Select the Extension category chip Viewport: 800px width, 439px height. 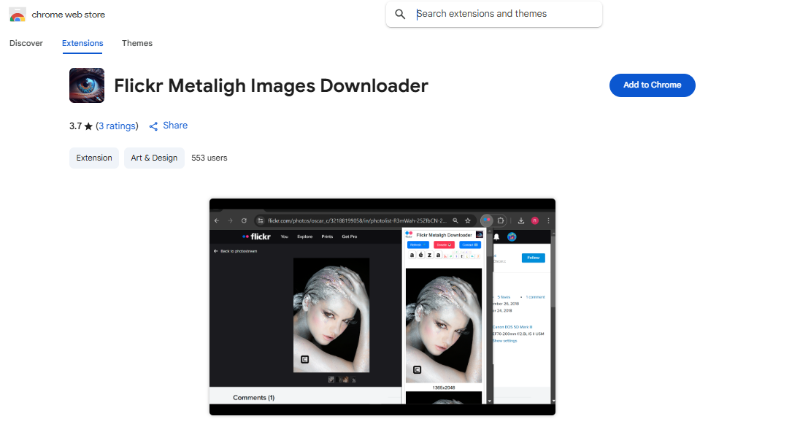pos(94,158)
